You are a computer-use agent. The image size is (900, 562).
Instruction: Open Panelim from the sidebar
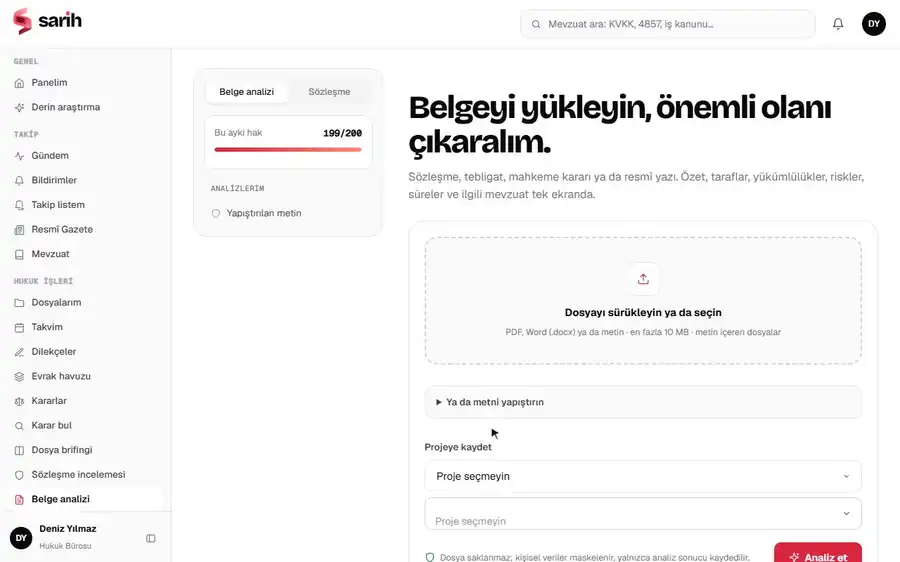(x=86, y=83)
